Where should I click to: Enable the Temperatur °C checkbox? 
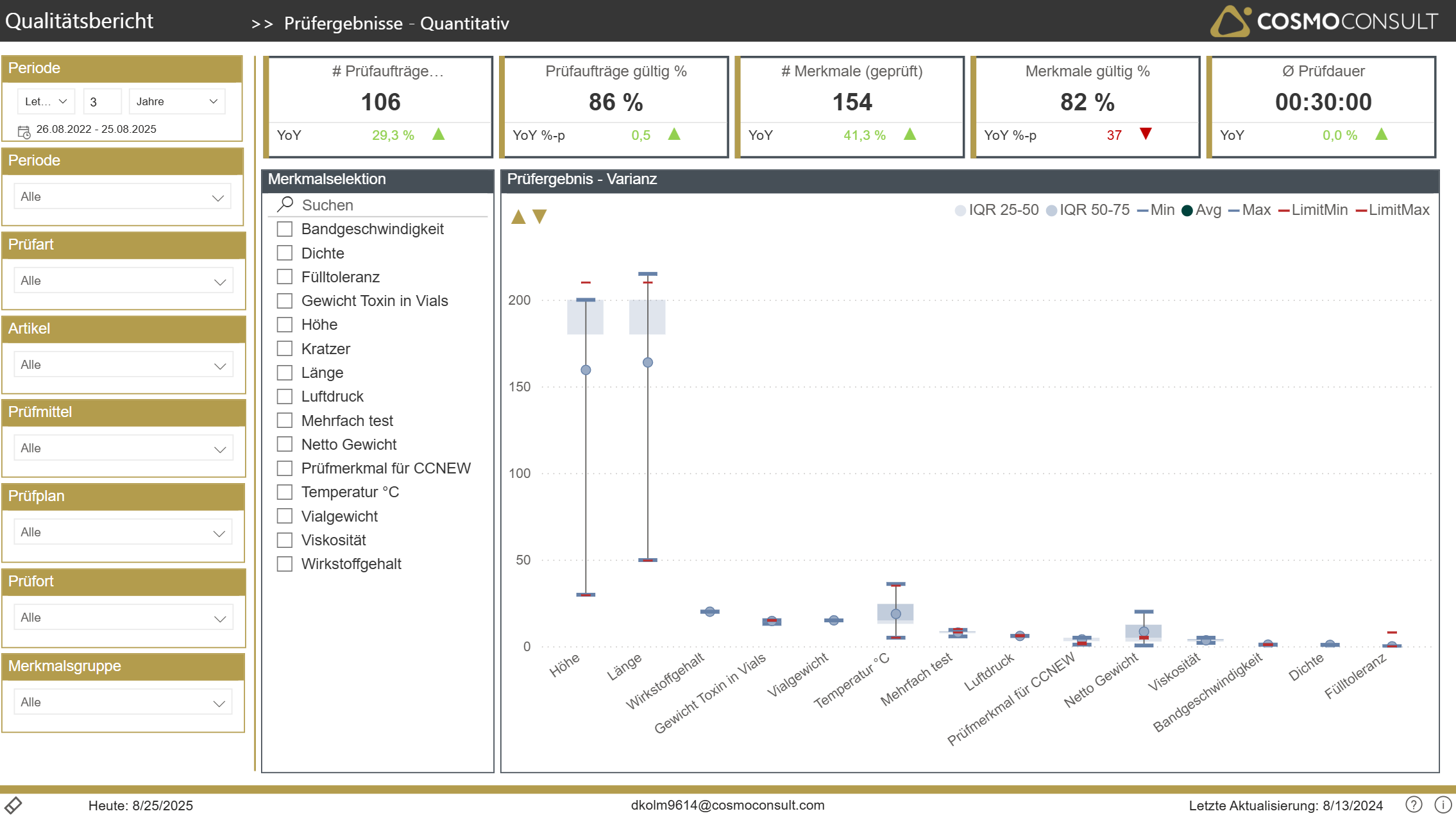point(285,492)
